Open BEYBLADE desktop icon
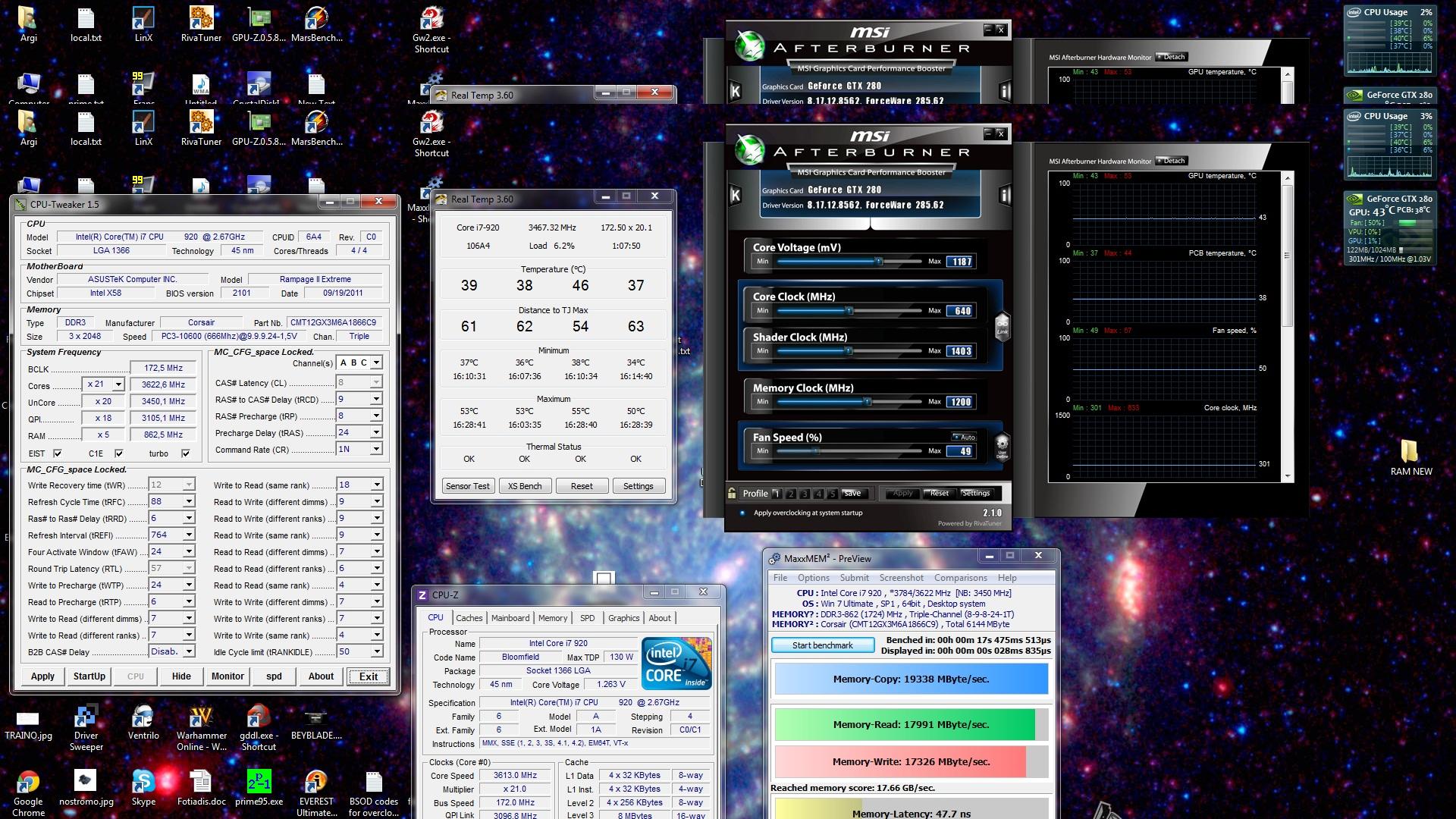This screenshot has height=819, width=1456. [316, 723]
